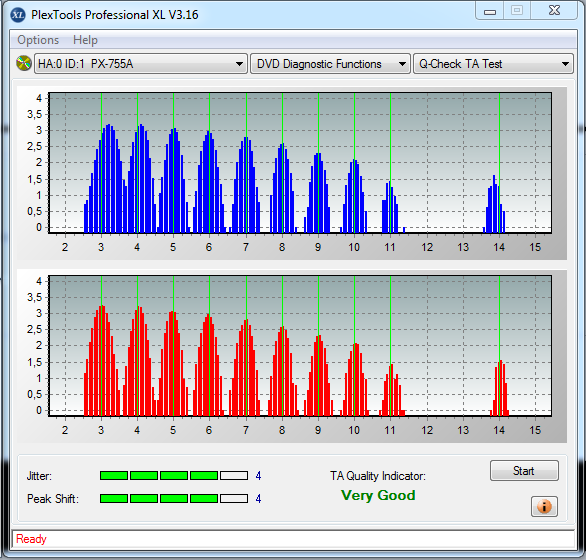Image resolution: width=586 pixels, height=560 pixels.
Task: Click the disc drive icon beside PX-755A
Action: pyautogui.click(x=24, y=63)
